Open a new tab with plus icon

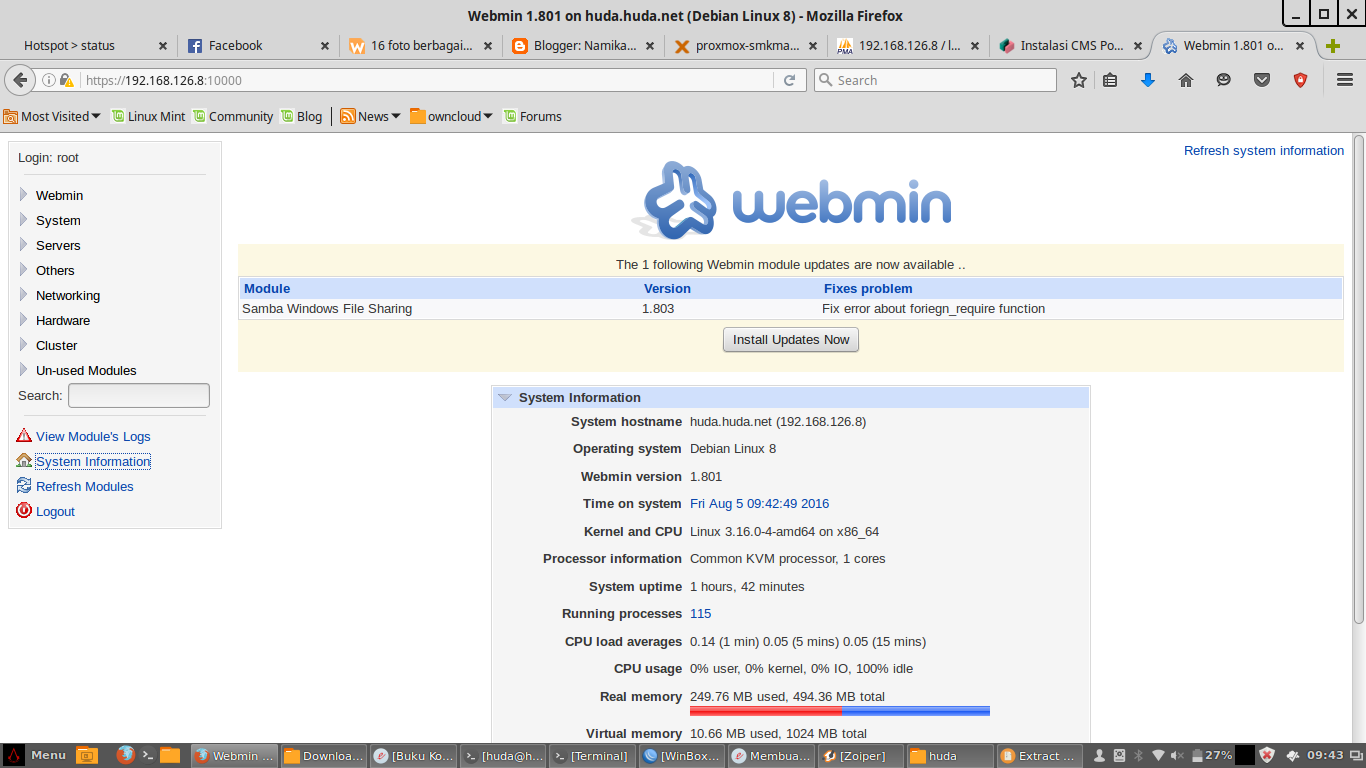pyautogui.click(x=1332, y=46)
